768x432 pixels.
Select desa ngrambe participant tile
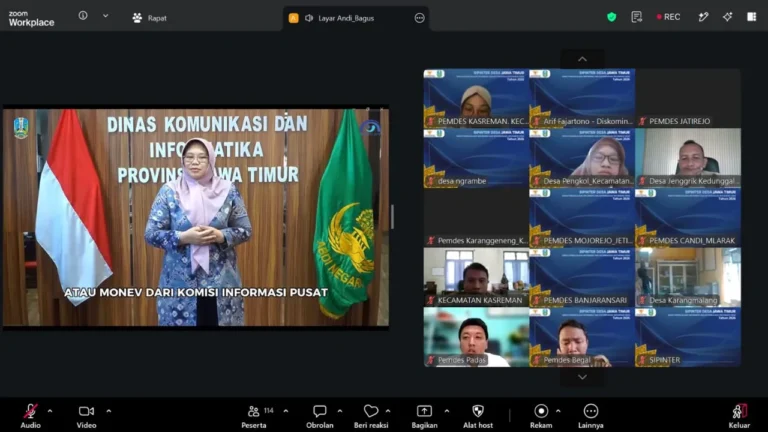[476, 158]
